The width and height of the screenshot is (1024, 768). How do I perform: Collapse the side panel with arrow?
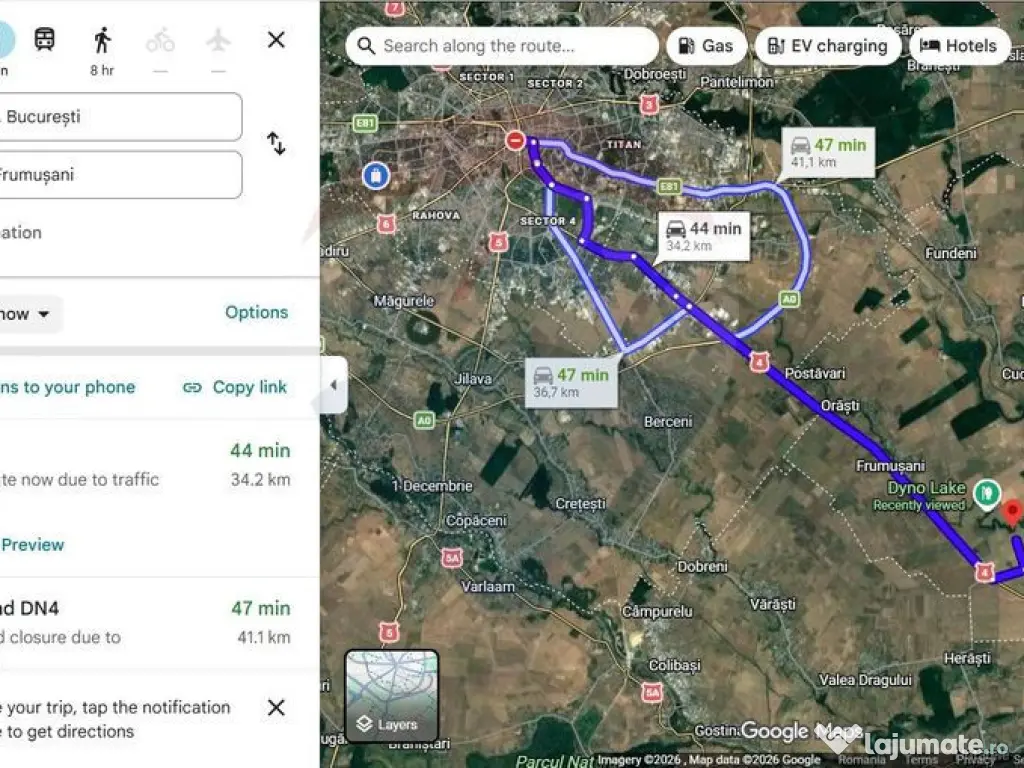[333, 385]
